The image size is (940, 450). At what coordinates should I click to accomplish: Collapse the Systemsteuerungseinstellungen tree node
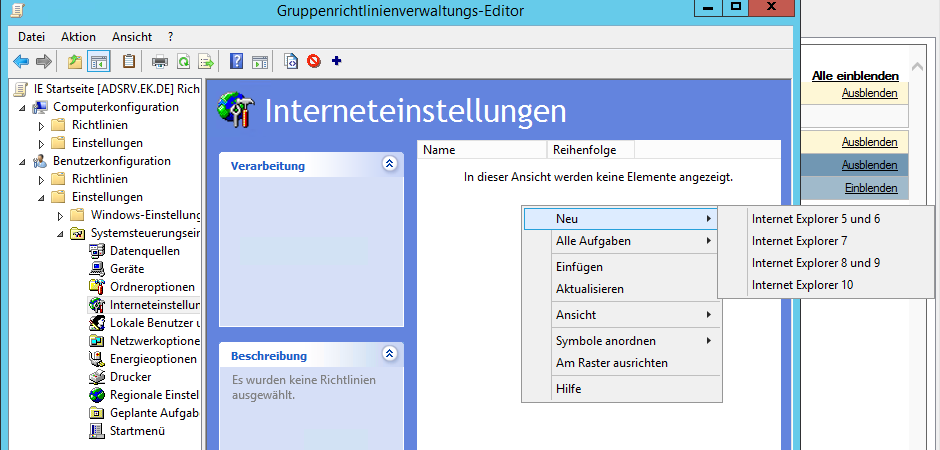point(60,234)
